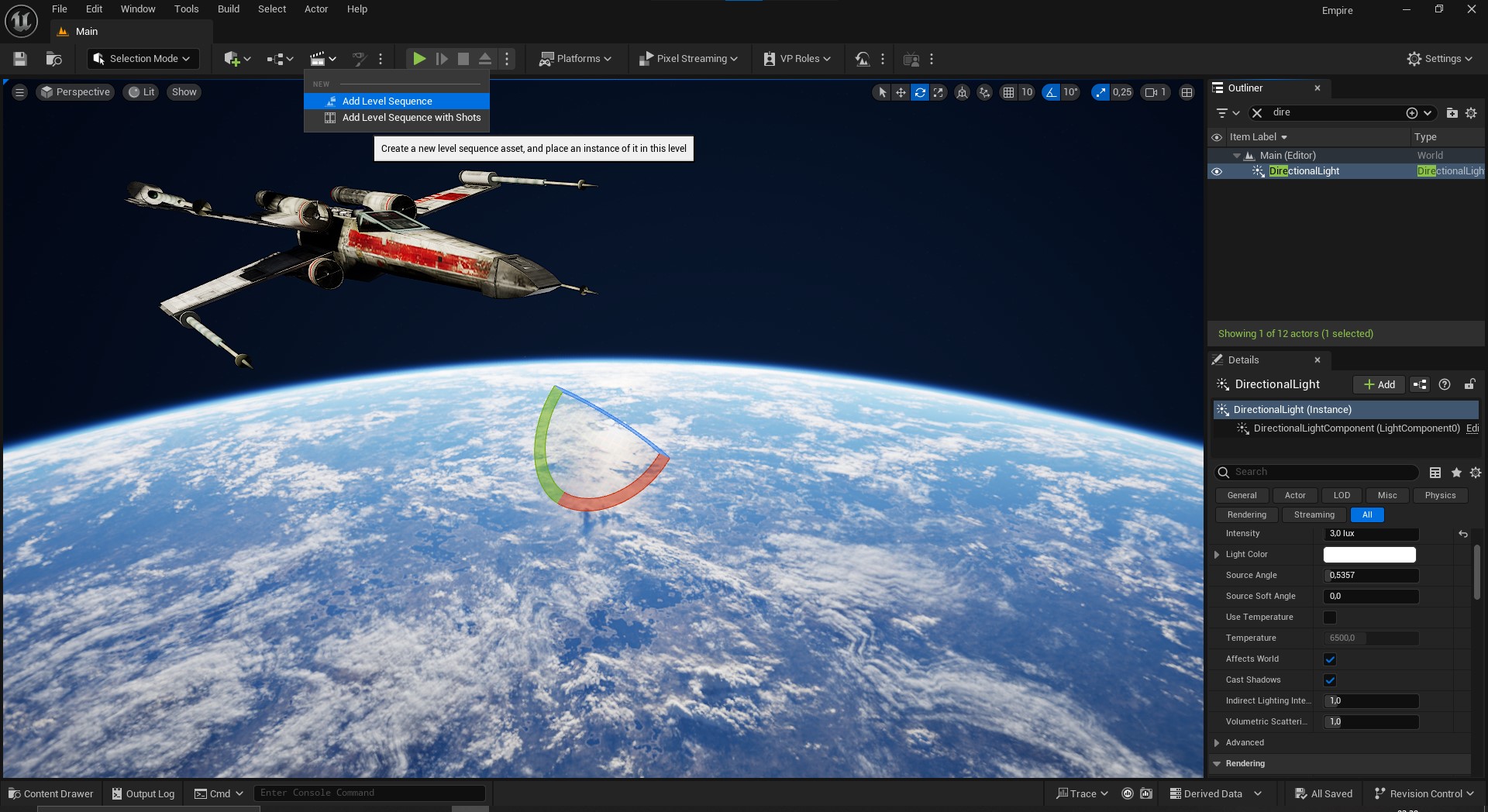Select the Scale tool in the viewport toolbar
This screenshot has width=1488, height=812.
tap(939, 92)
